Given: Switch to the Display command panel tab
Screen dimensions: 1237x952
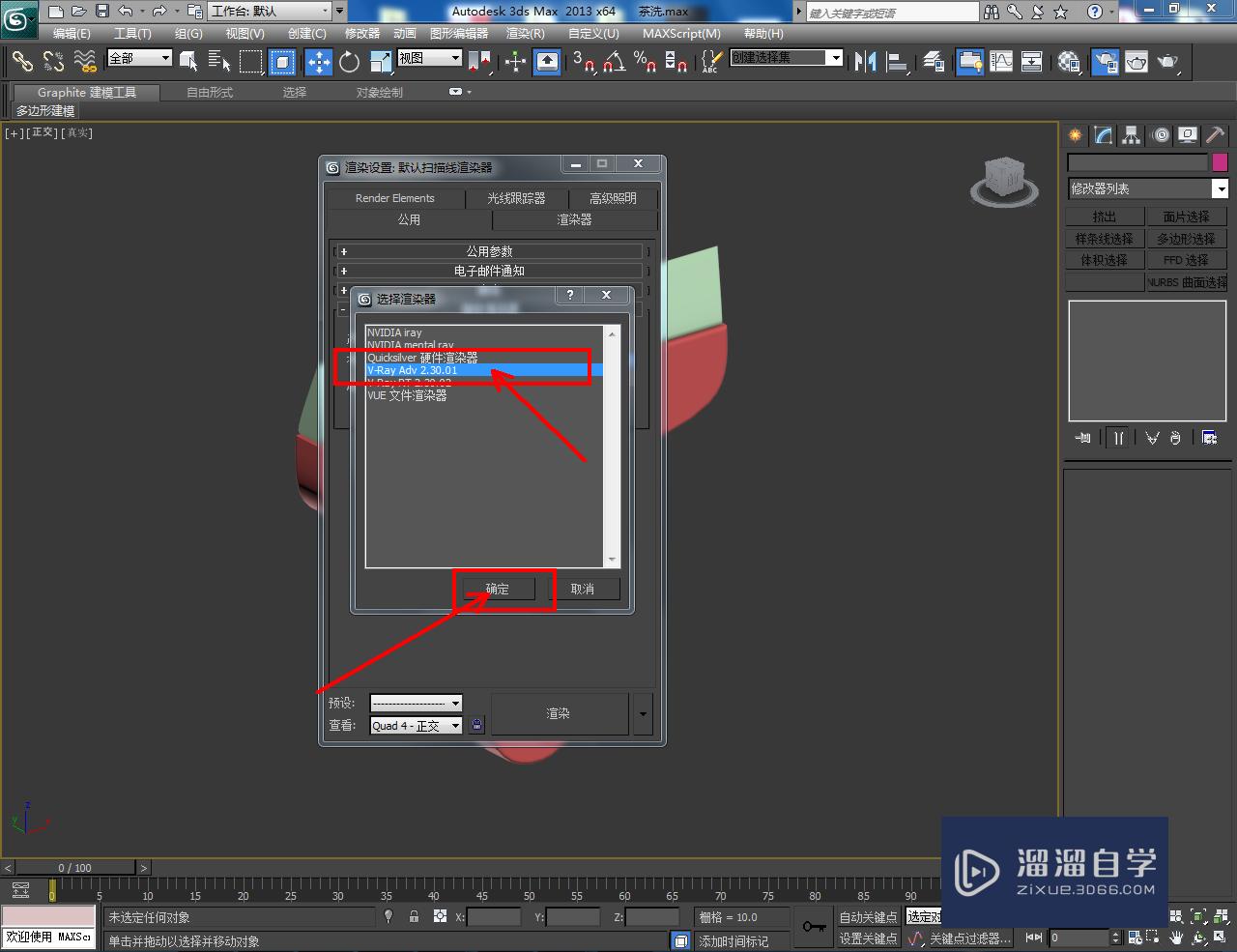Looking at the screenshot, I should pyautogui.click(x=1188, y=135).
